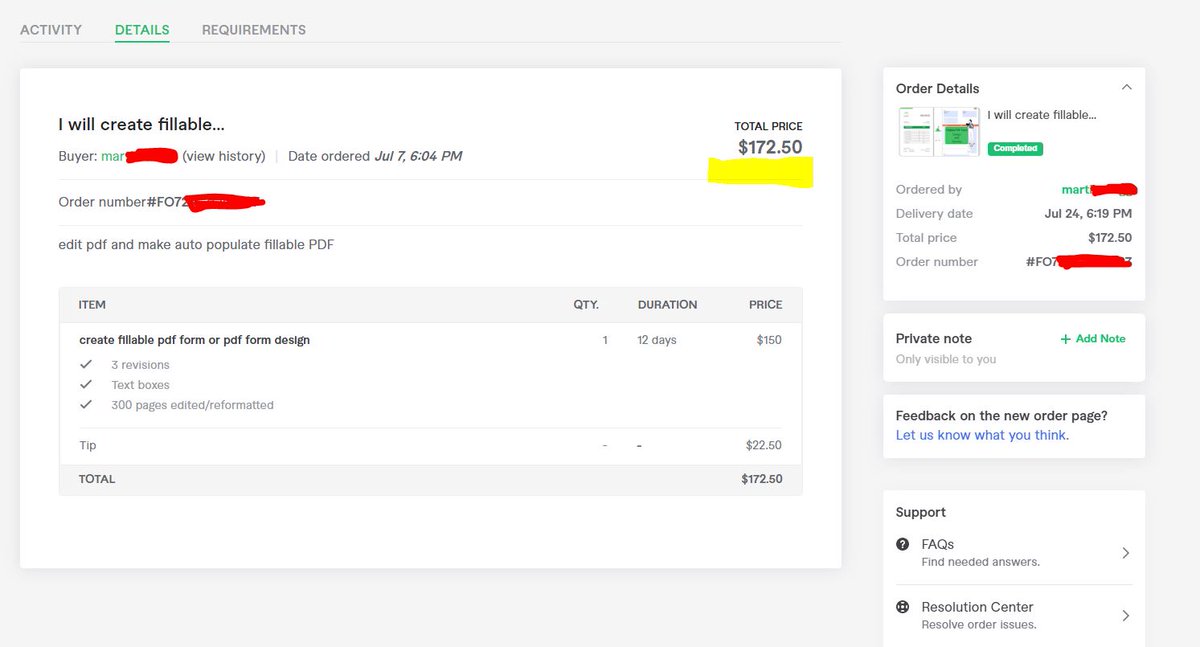Expand the FAQs chevron arrow
This screenshot has height=647, width=1200.
pos(1126,553)
